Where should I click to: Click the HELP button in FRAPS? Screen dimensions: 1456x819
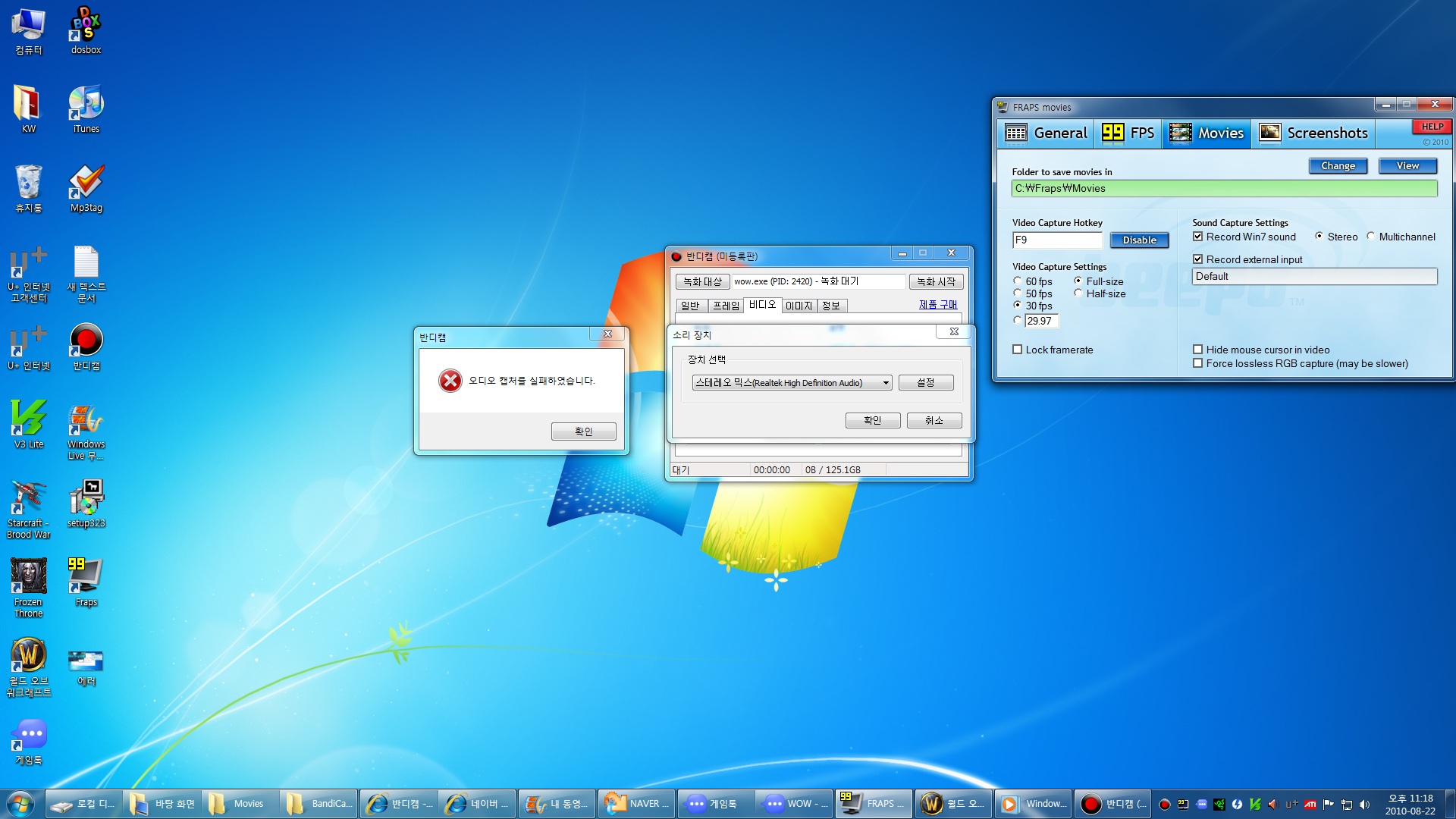[x=1432, y=127]
